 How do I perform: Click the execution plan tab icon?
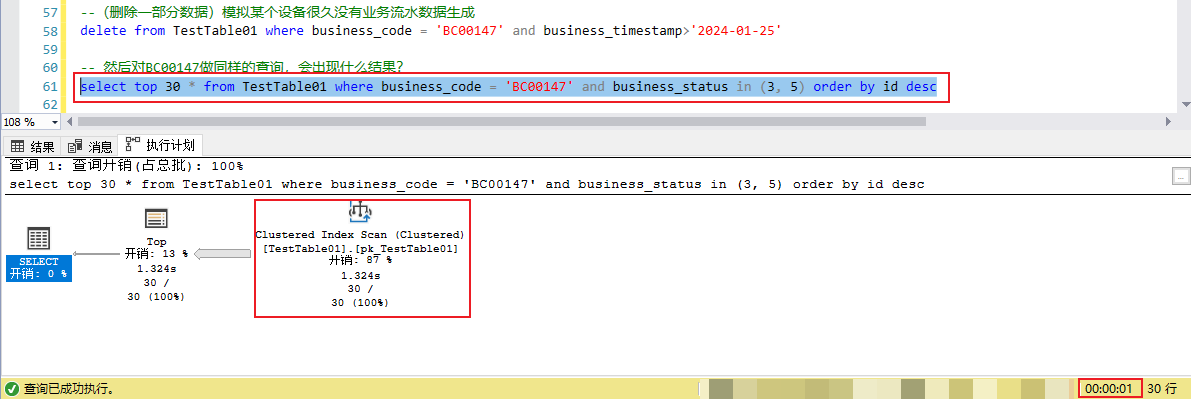(x=133, y=144)
